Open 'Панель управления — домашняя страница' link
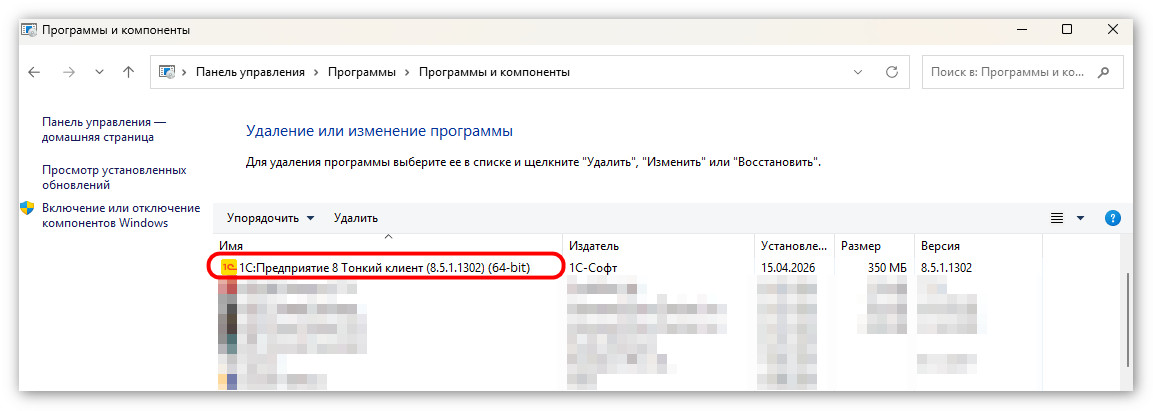The width and height of the screenshot is (1153, 411). [104, 129]
